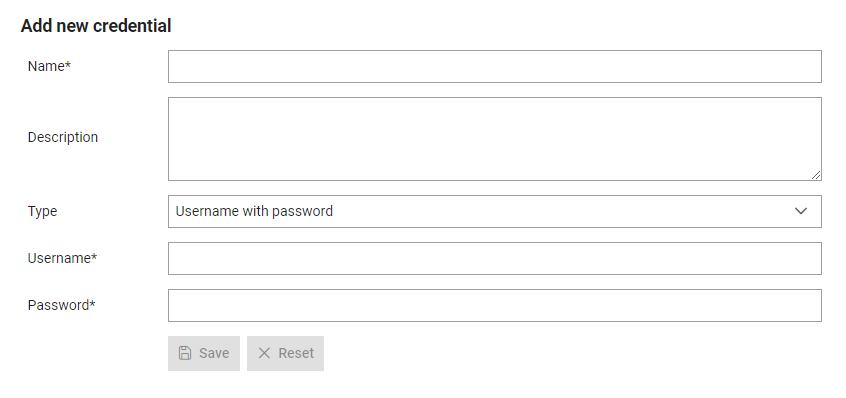The width and height of the screenshot is (846, 398).
Task: Click the X icon in Reset button
Action: point(264,353)
